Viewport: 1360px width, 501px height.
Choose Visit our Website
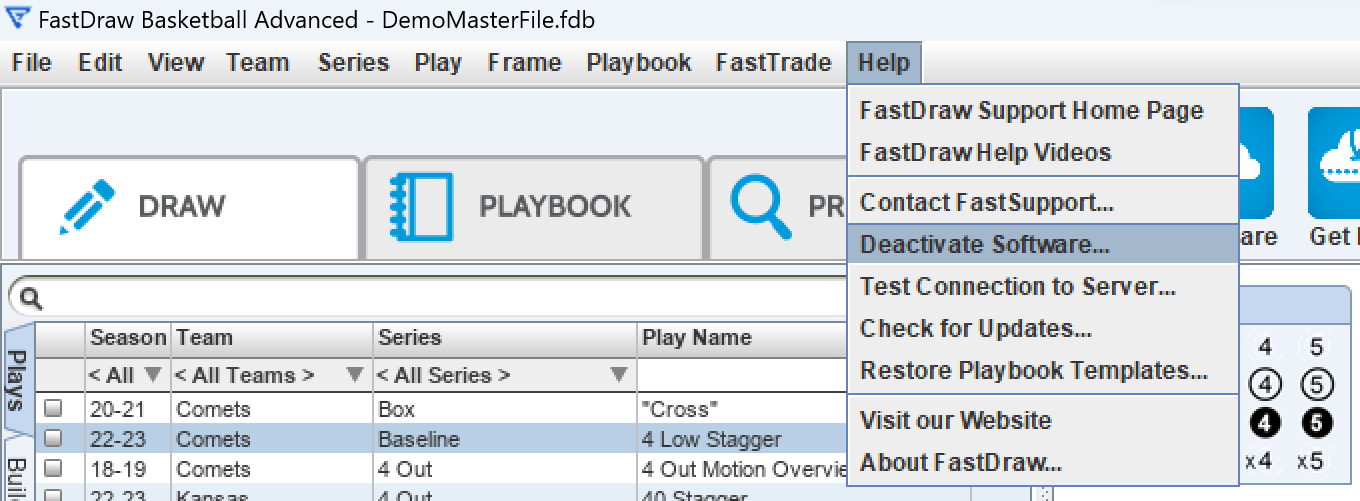[1043, 420]
